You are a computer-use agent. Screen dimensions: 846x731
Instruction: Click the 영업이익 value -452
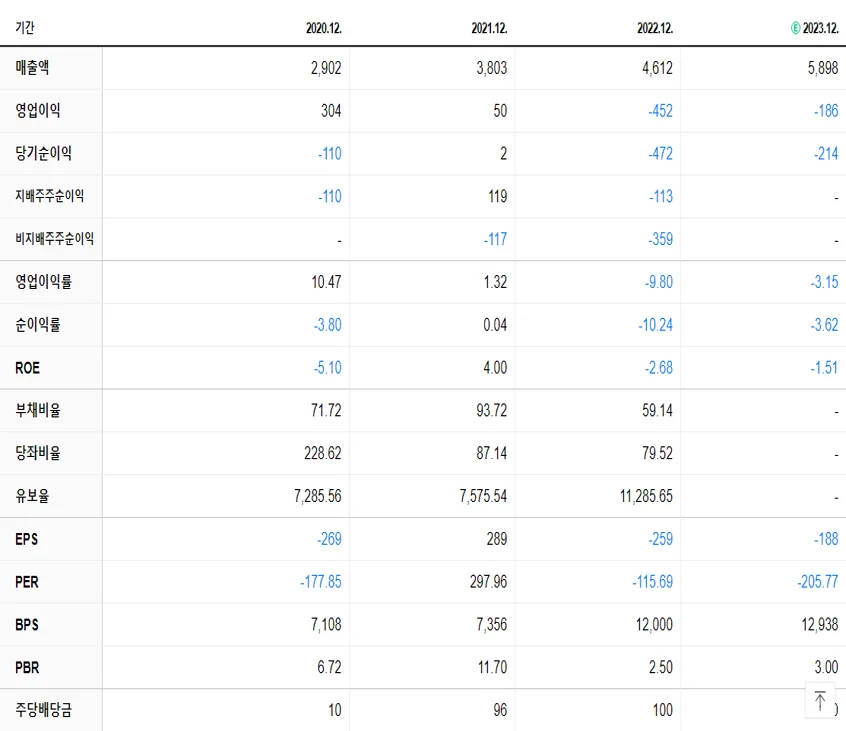pos(660,111)
